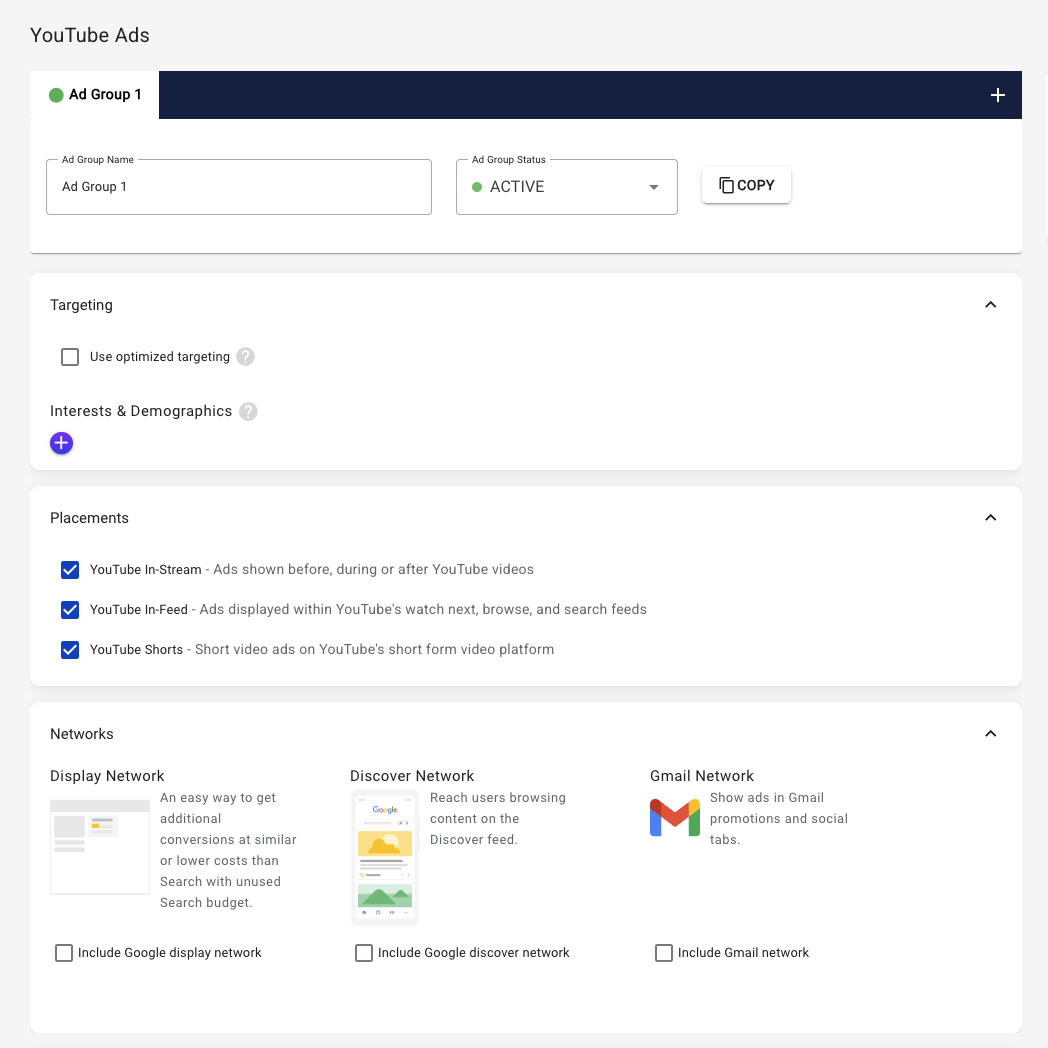
Task: Disable the YouTube Shorts placement
Action: pyautogui.click(x=70, y=650)
